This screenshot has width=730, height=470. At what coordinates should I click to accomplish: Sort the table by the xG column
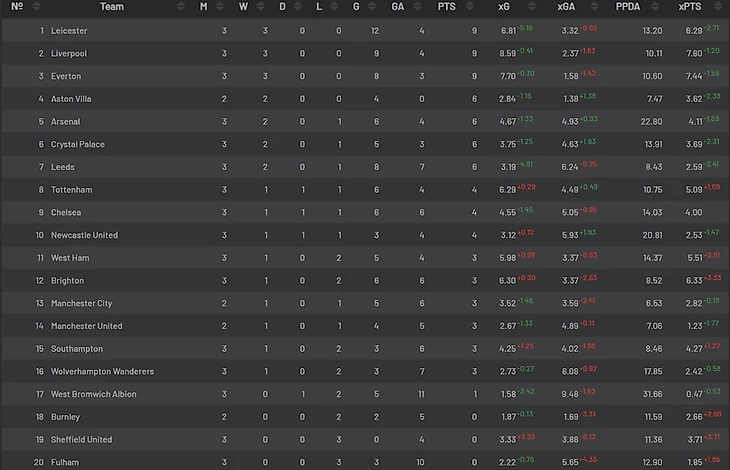[x=503, y=7]
